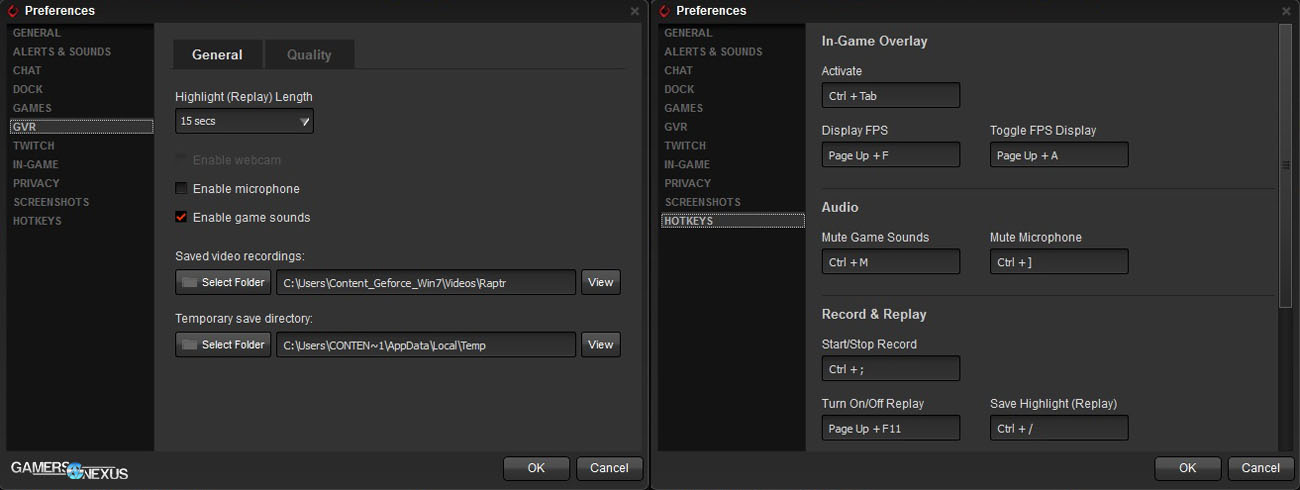Open IN-GAME section in left window sidebar
The image size is (1300, 490).
[36, 165]
